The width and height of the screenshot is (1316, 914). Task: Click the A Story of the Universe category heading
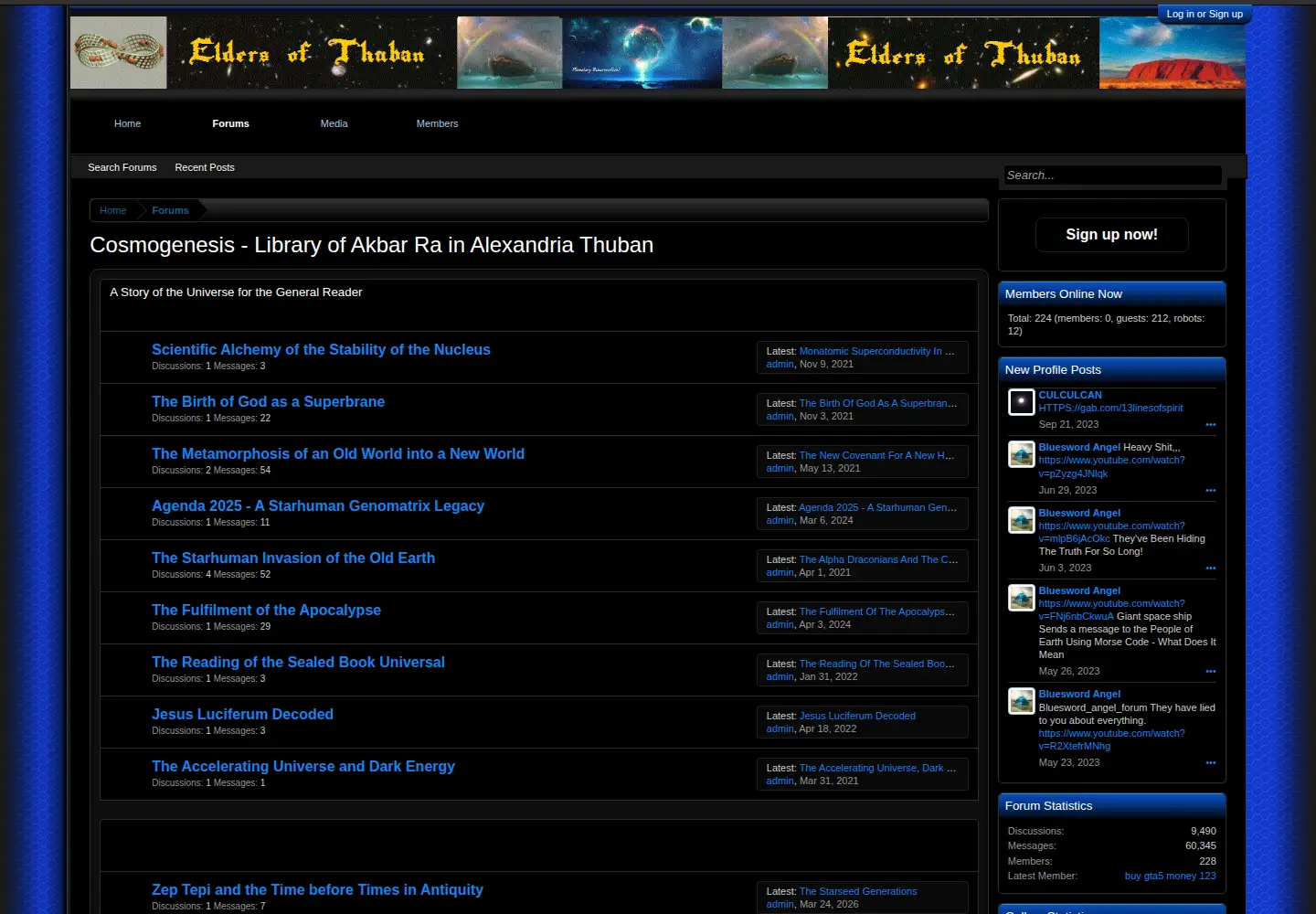pyautogui.click(x=236, y=292)
